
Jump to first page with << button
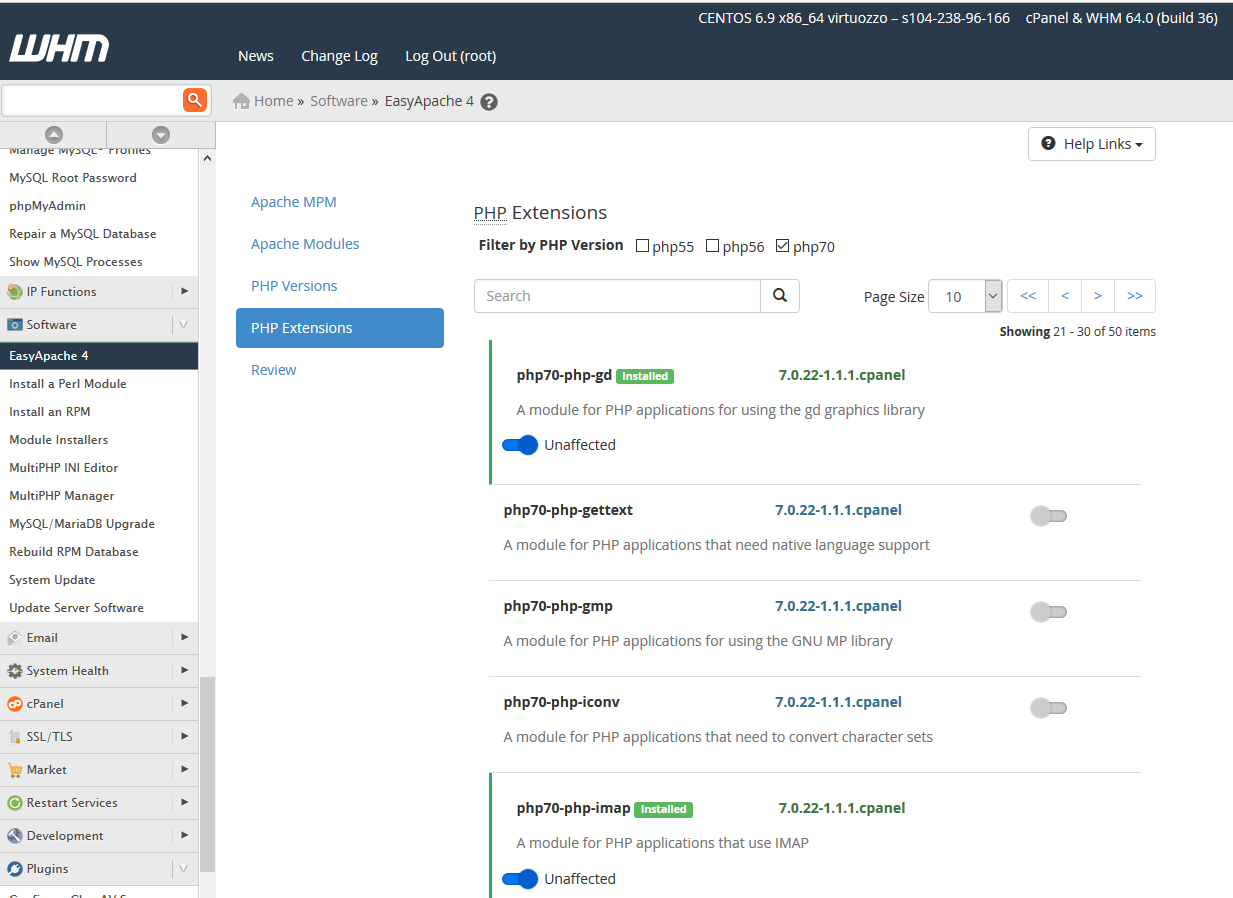point(1028,296)
